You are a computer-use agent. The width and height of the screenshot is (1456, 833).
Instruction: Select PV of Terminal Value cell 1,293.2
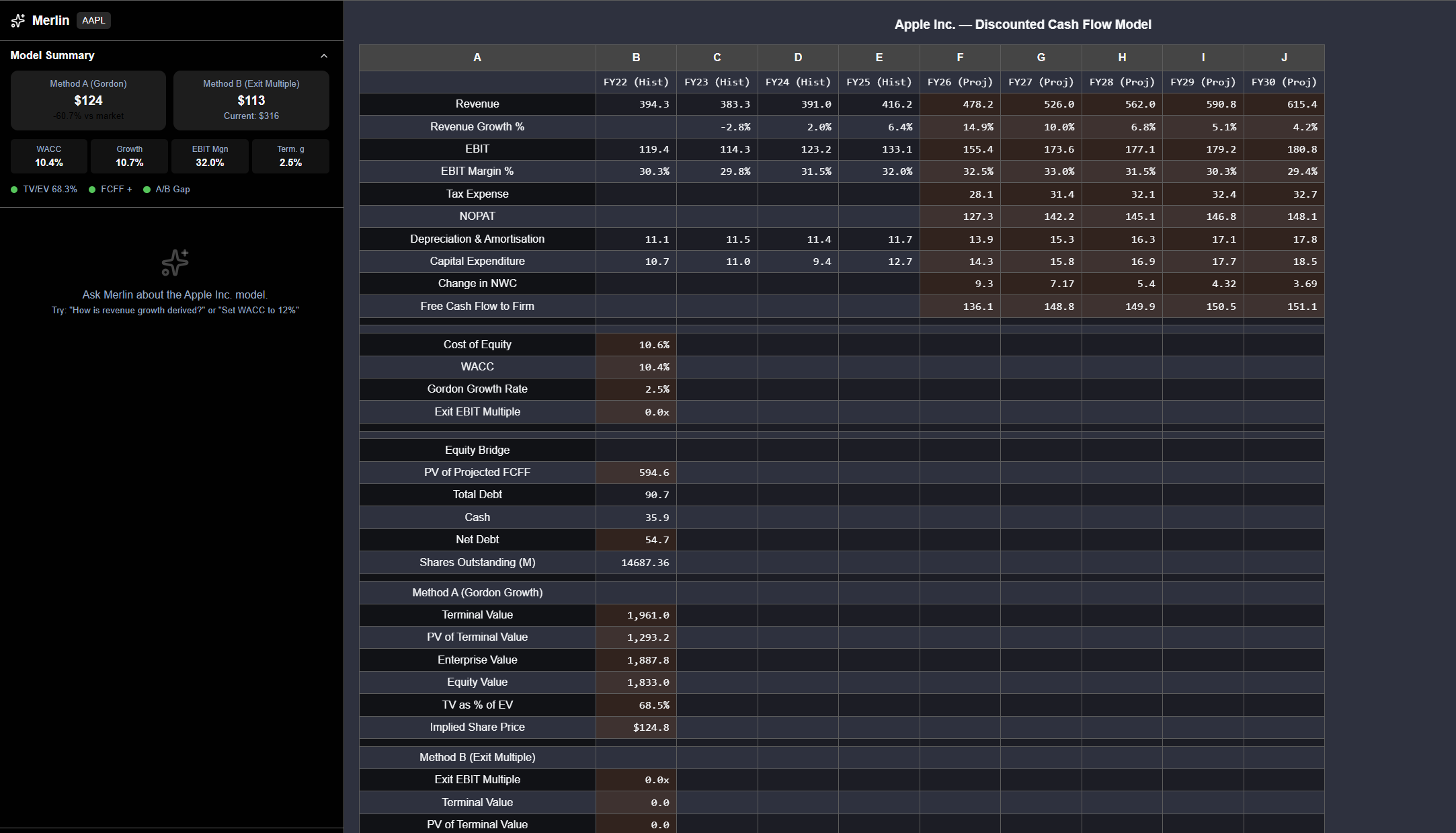636,637
